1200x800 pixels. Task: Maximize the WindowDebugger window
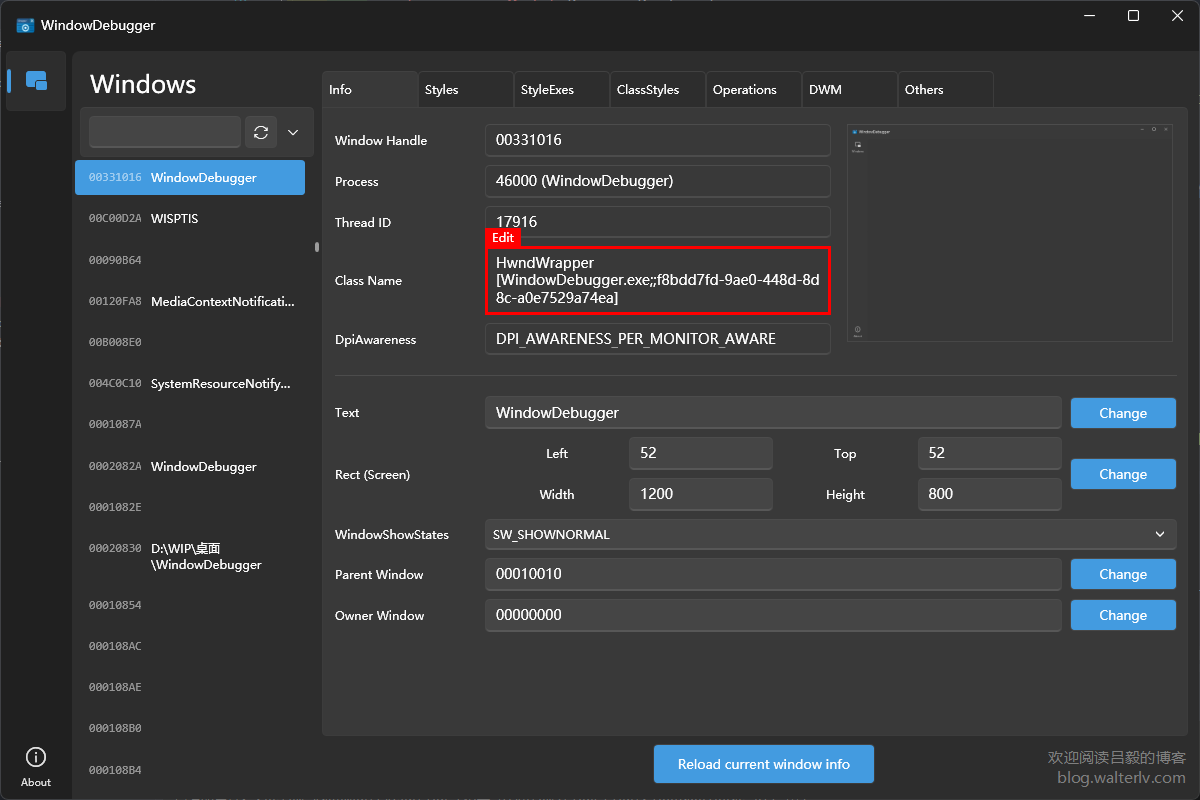tap(1133, 16)
